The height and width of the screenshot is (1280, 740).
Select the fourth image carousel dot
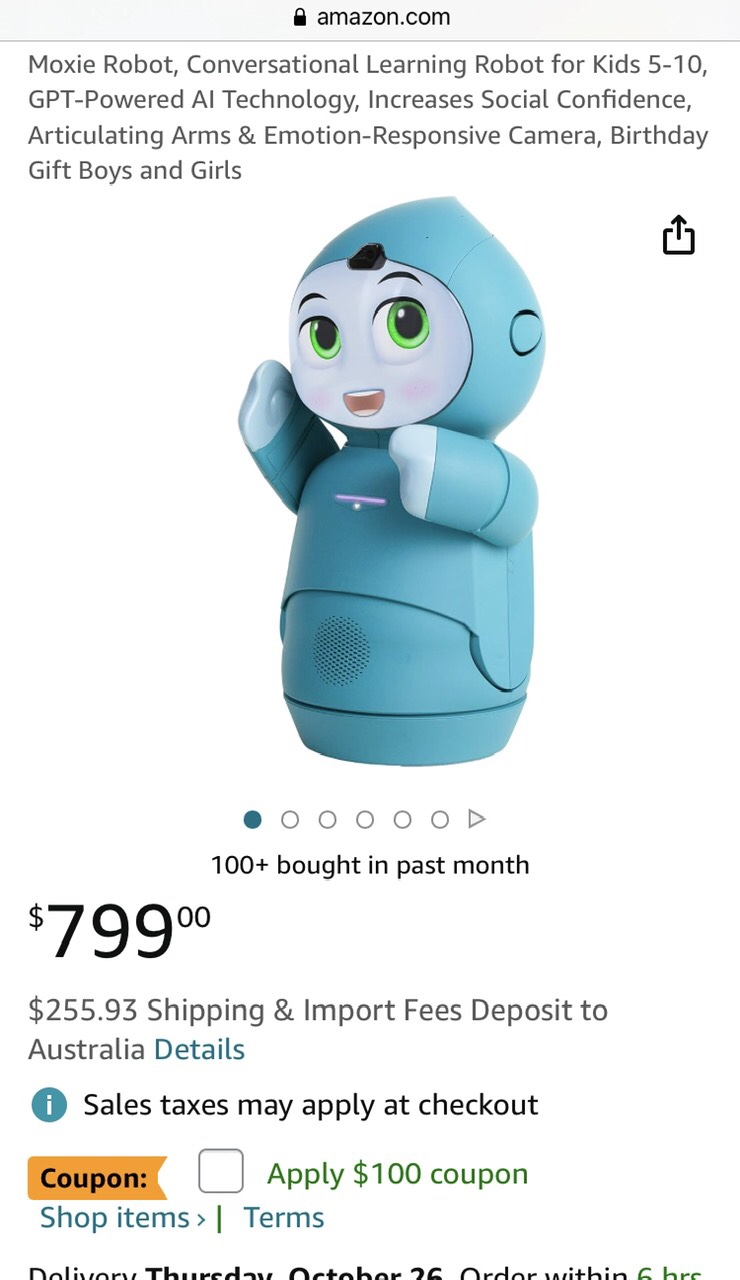[x=365, y=820]
